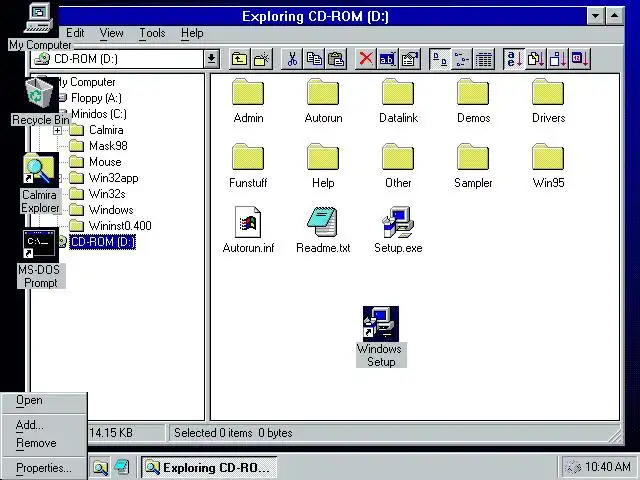Click the Rename (a.b) toolbar icon
This screenshot has height=480, width=640.
[x=387, y=60]
